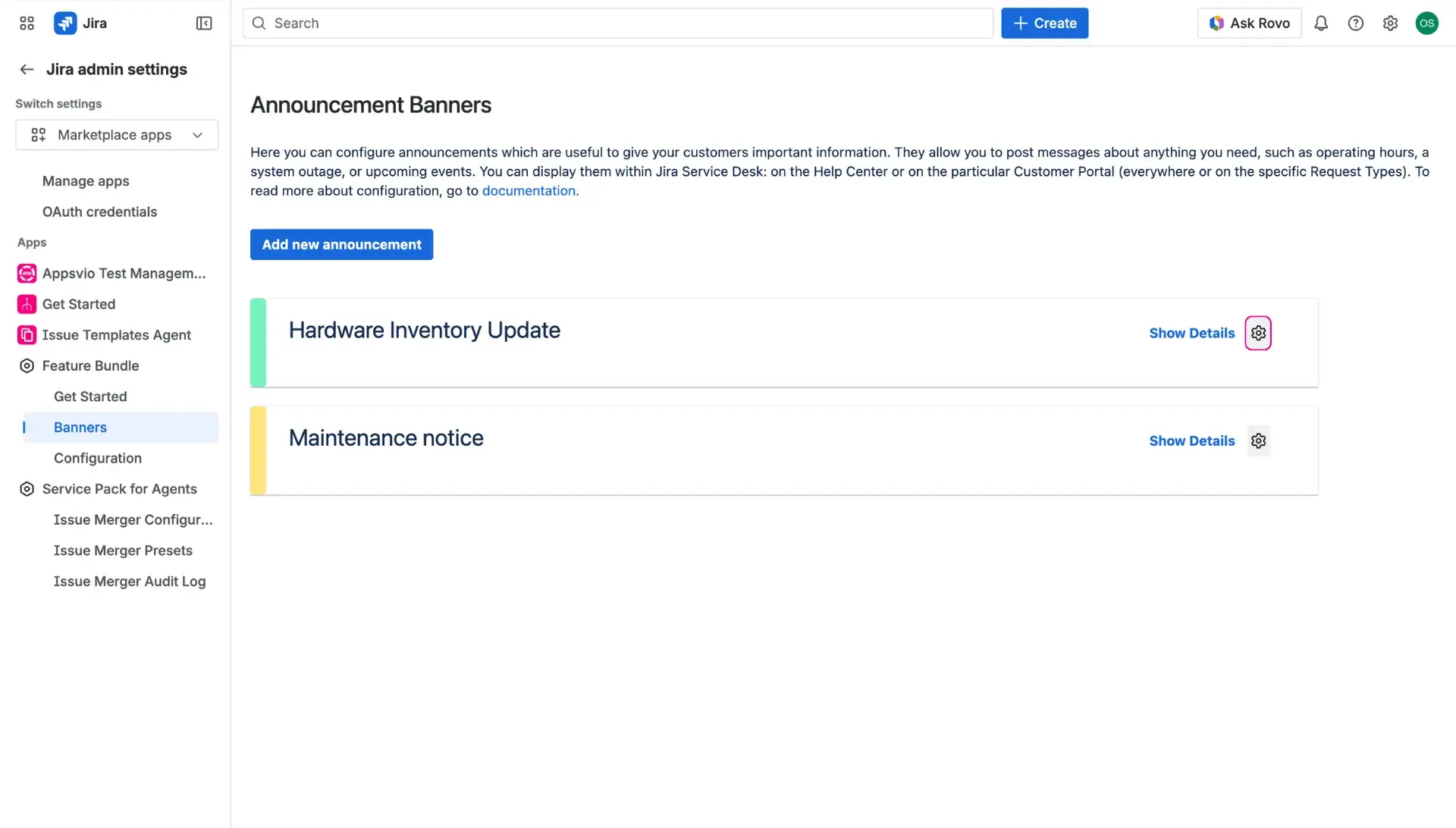Switch to the Configuration page

(x=98, y=458)
